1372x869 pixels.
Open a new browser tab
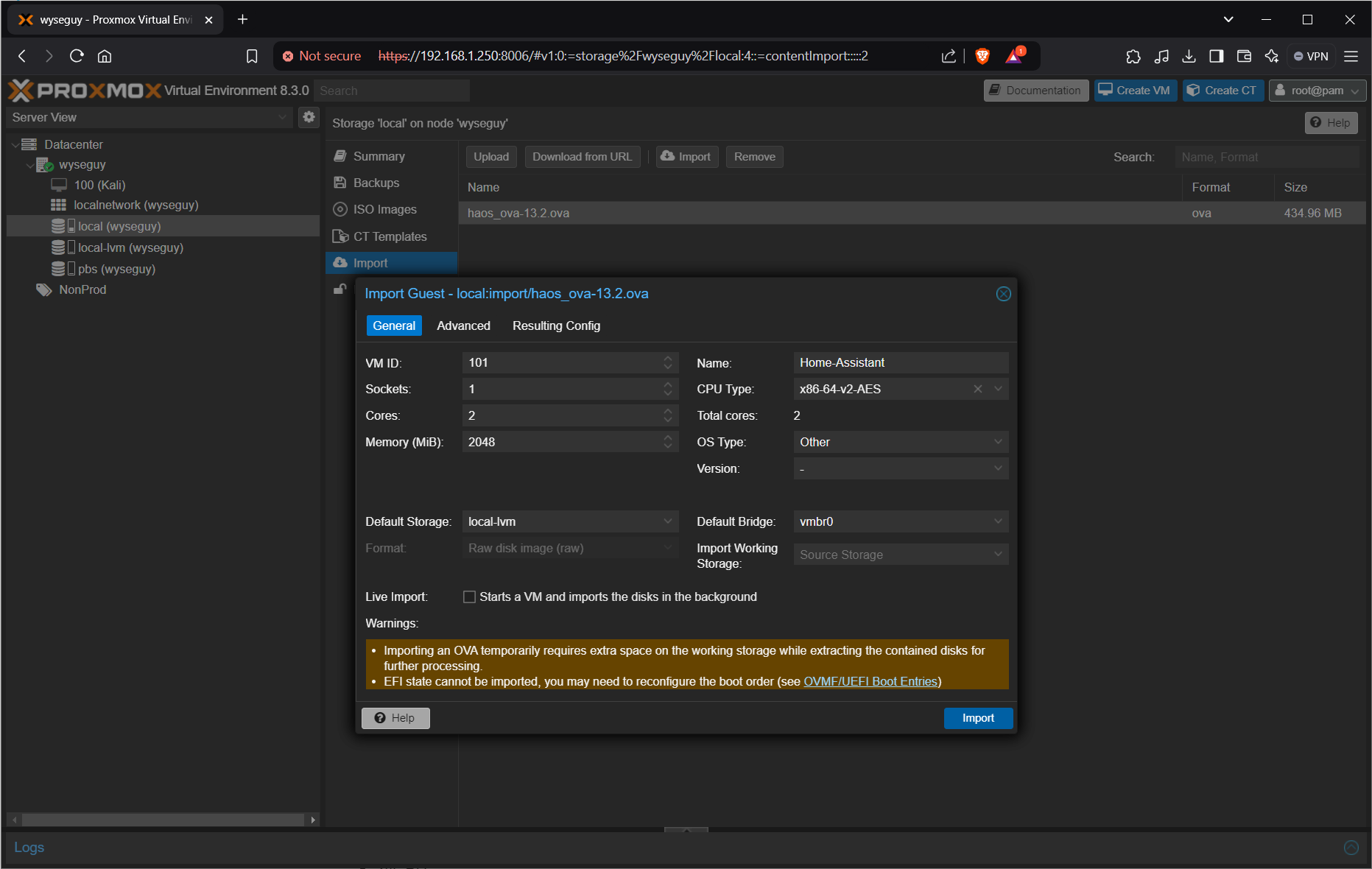[242, 20]
